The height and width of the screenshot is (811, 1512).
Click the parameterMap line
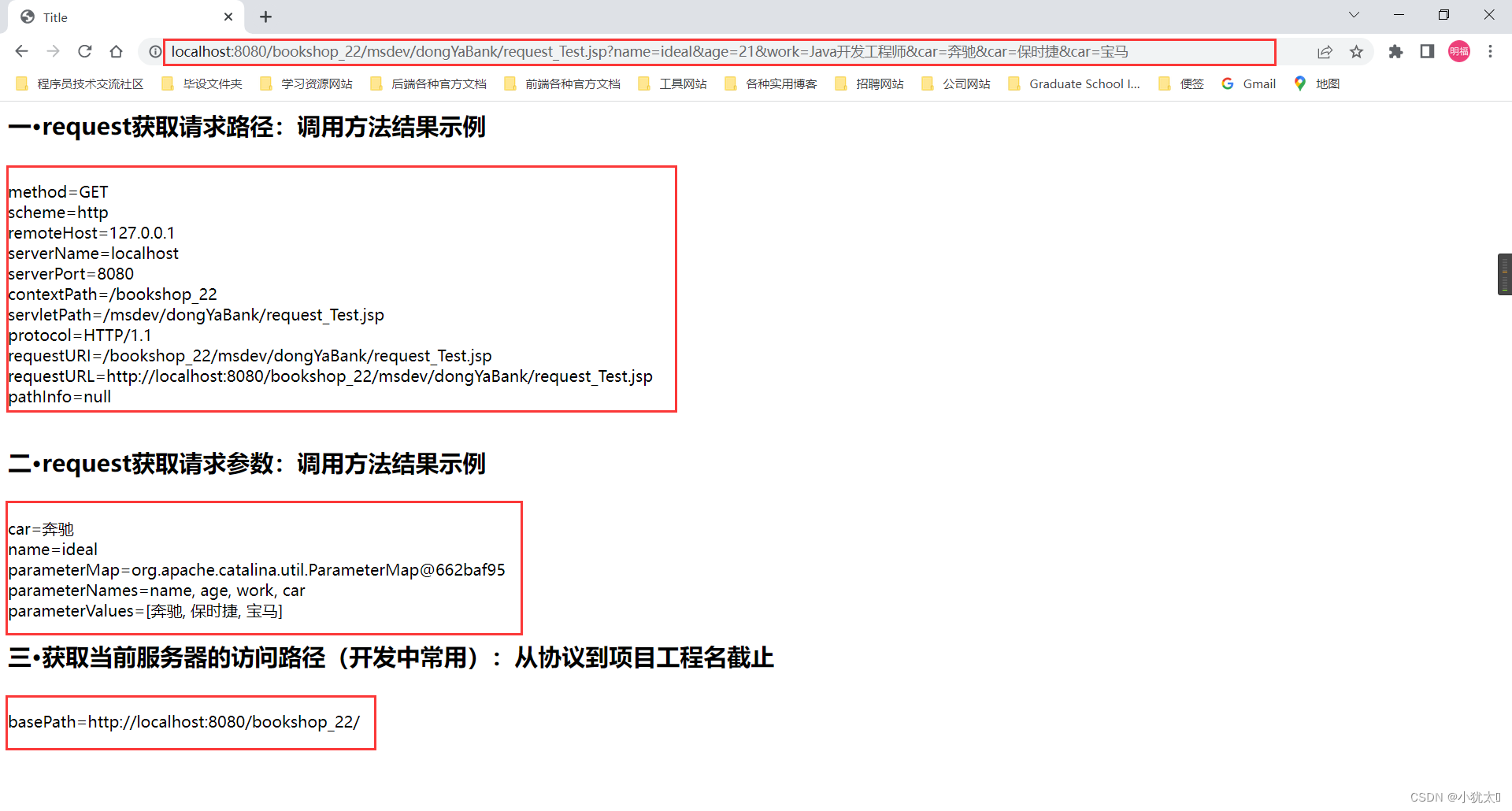(257, 570)
